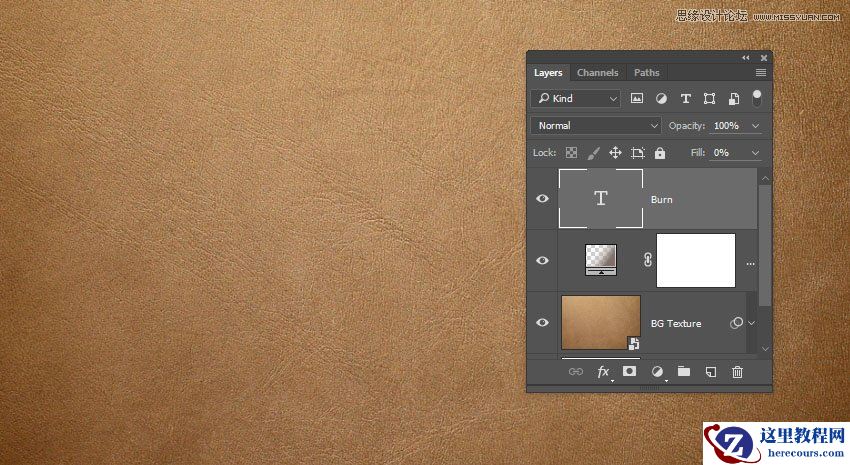Filter layers by shape layer icon

pos(709,98)
